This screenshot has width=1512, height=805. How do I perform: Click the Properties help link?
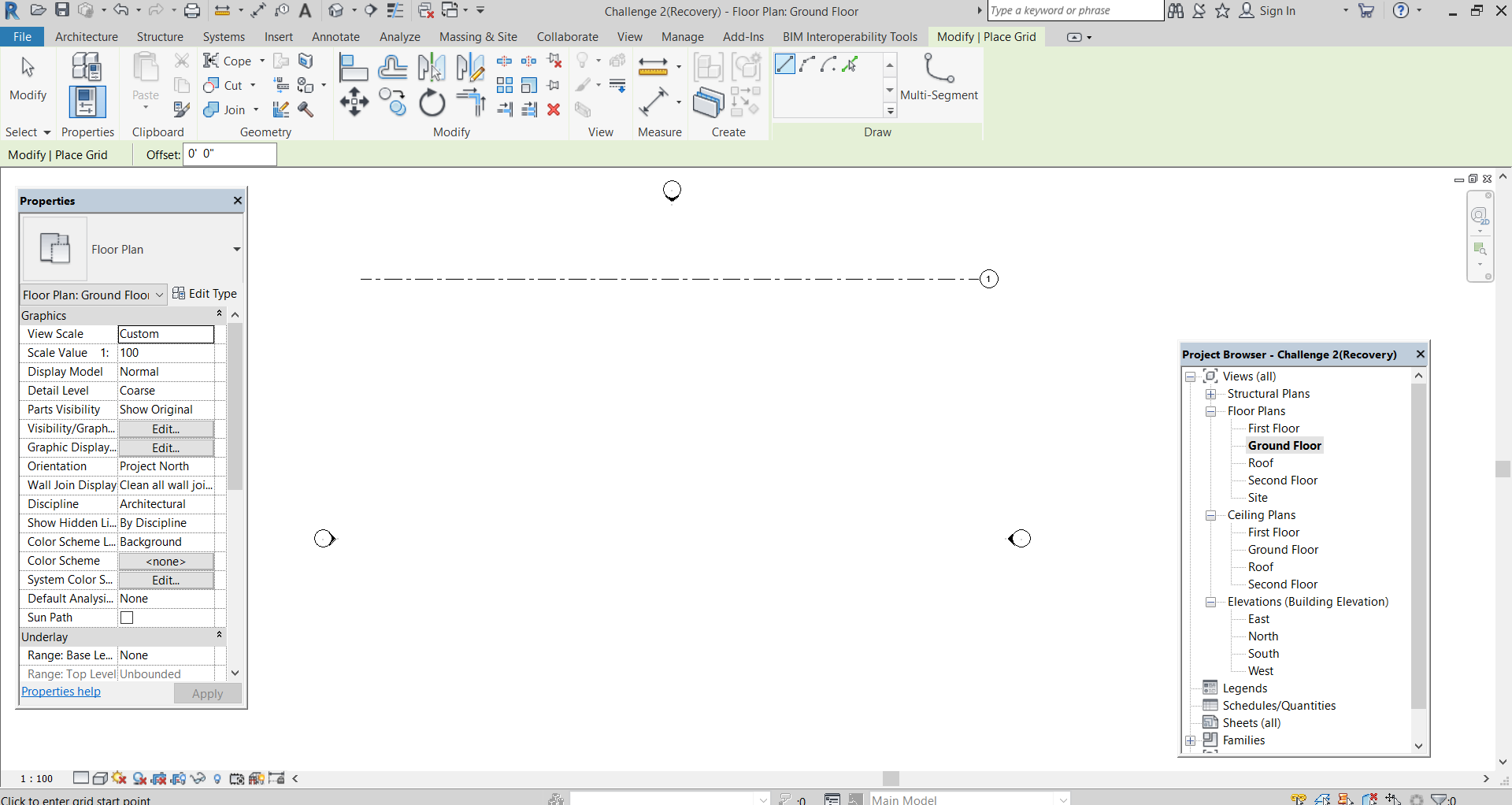coord(61,692)
